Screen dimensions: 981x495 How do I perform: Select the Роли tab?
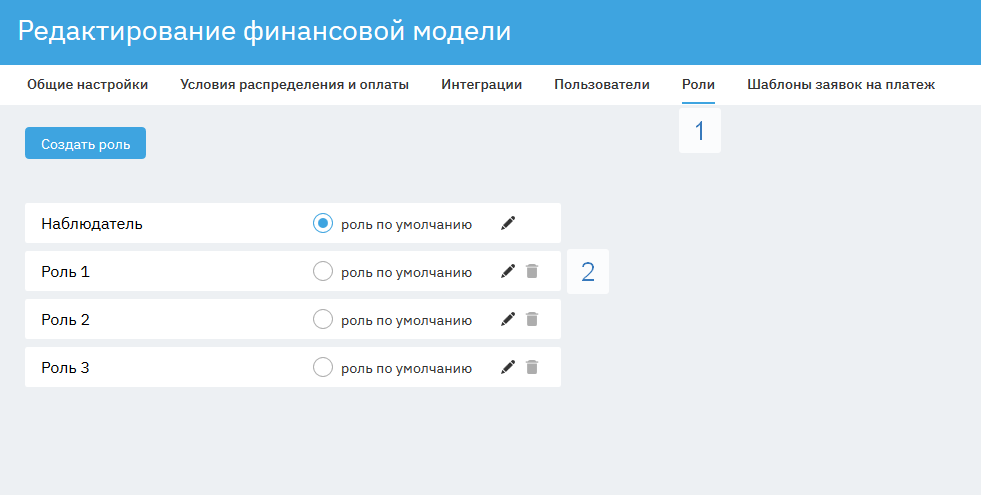tap(698, 85)
